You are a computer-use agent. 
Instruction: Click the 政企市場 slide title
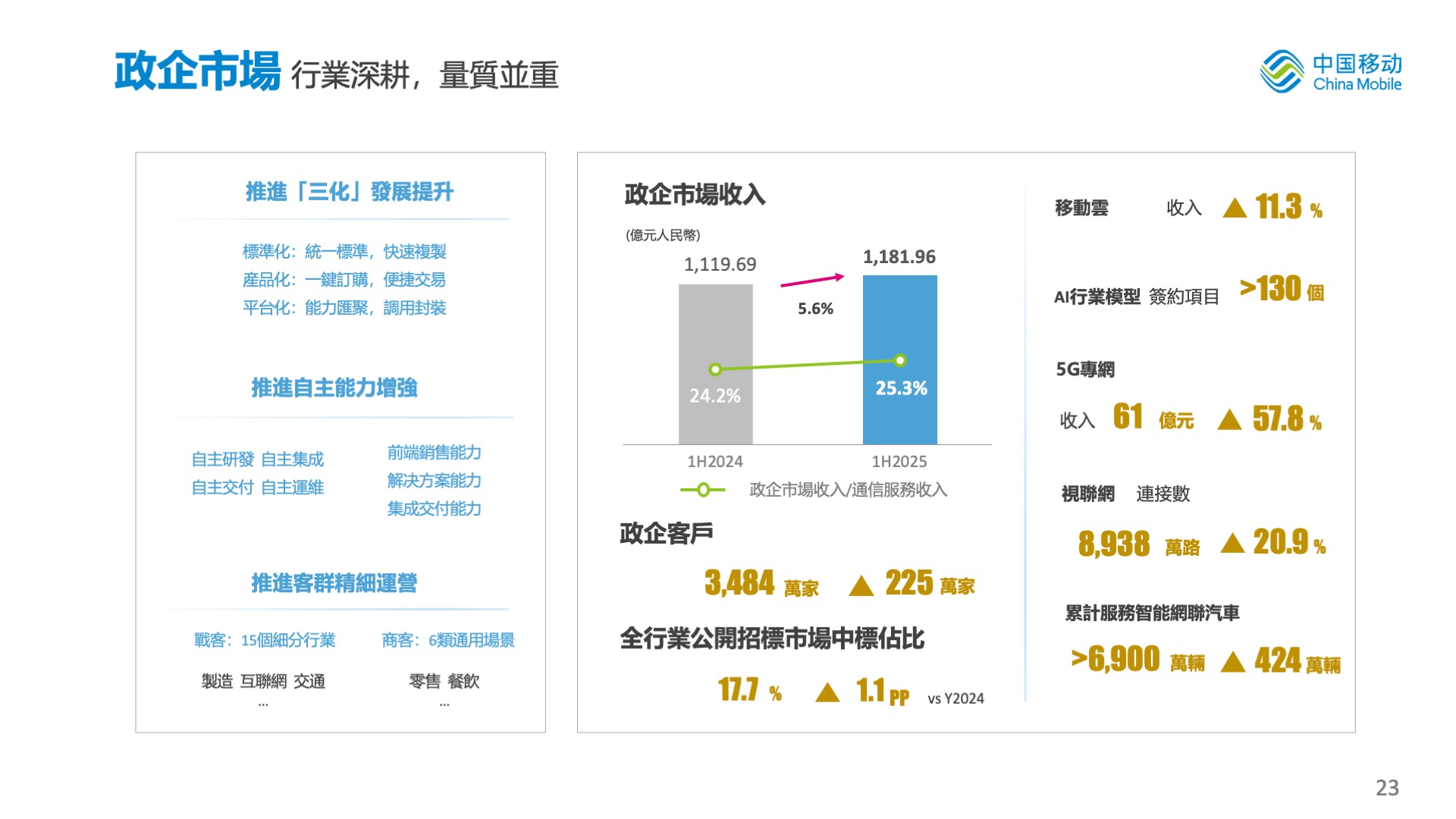(197, 72)
